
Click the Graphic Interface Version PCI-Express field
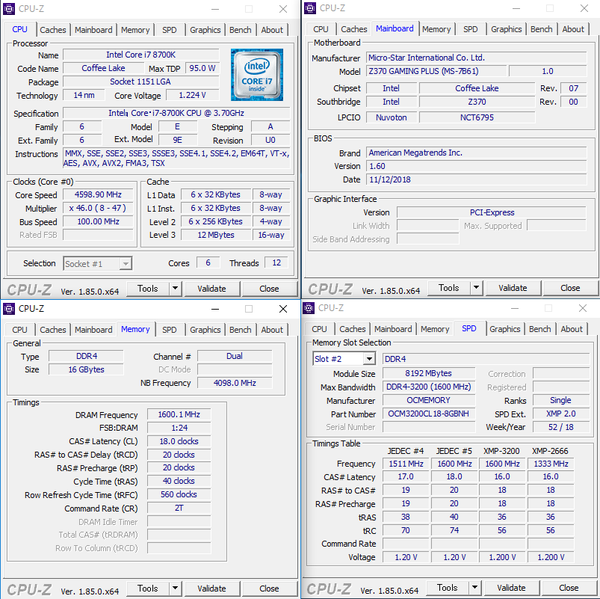[492, 212]
